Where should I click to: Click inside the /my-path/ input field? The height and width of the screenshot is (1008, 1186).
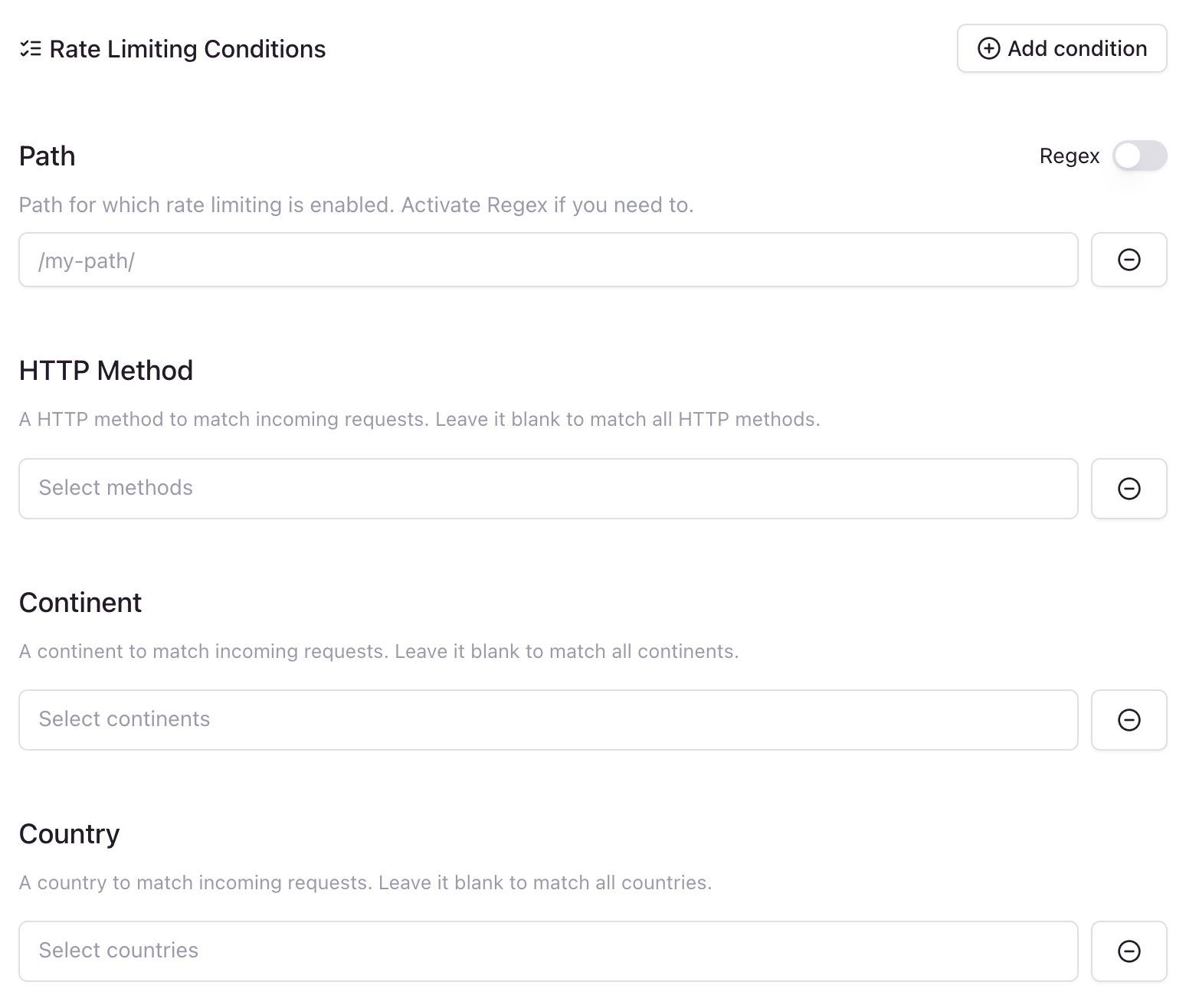(548, 260)
